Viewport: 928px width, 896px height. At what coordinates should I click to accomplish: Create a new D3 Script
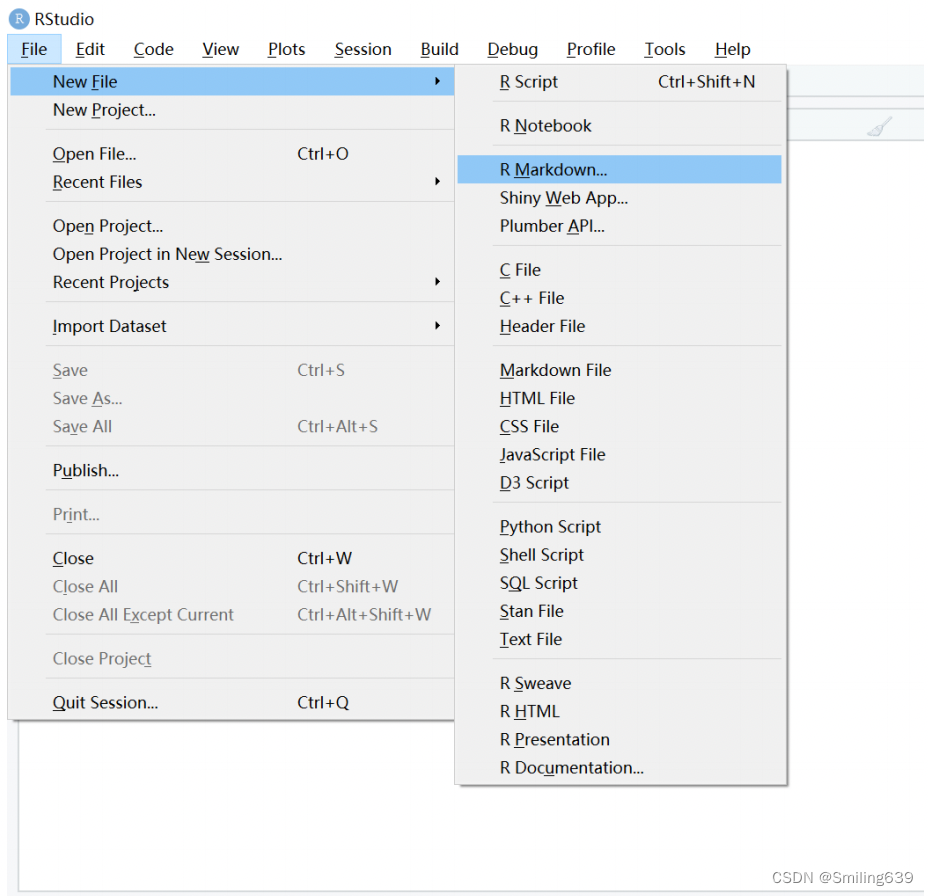point(620,483)
